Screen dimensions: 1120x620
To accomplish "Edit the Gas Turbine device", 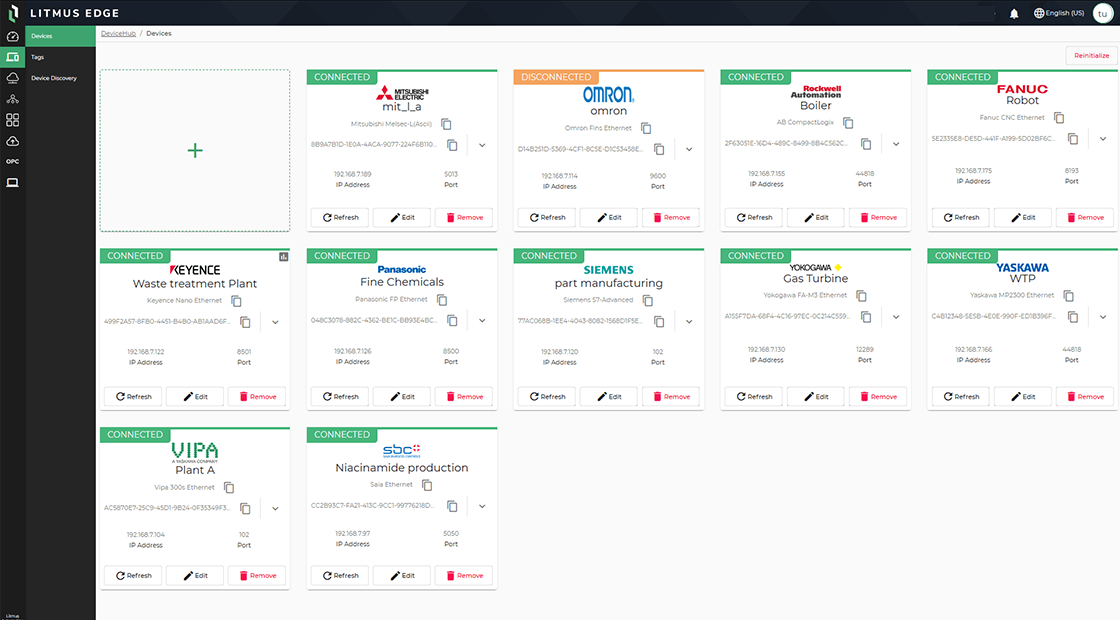I will coord(816,396).
